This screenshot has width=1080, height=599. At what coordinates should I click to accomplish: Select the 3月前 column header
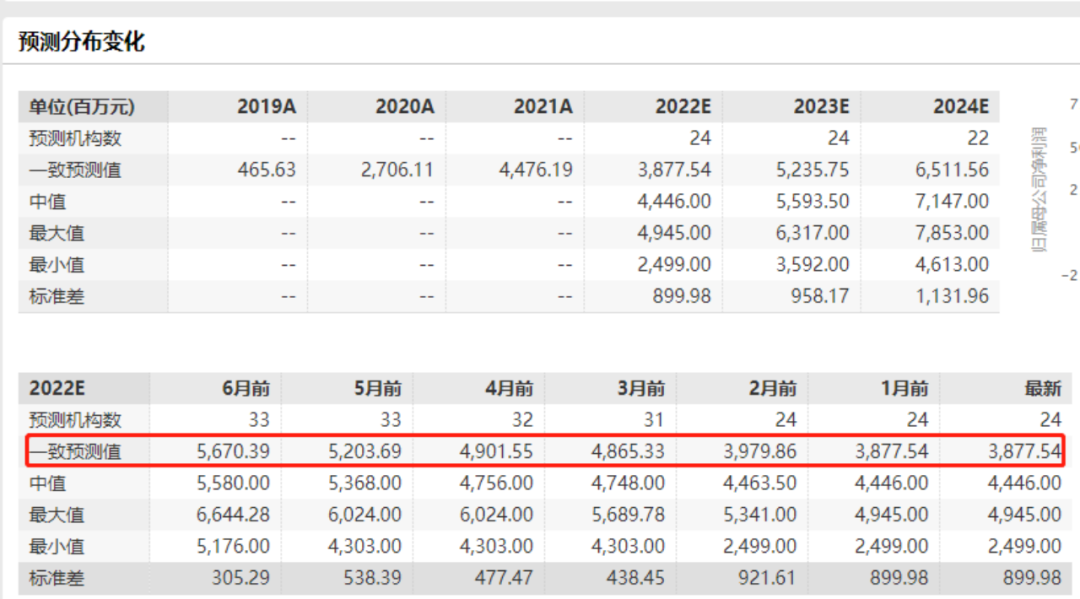(x=640, y=388)
